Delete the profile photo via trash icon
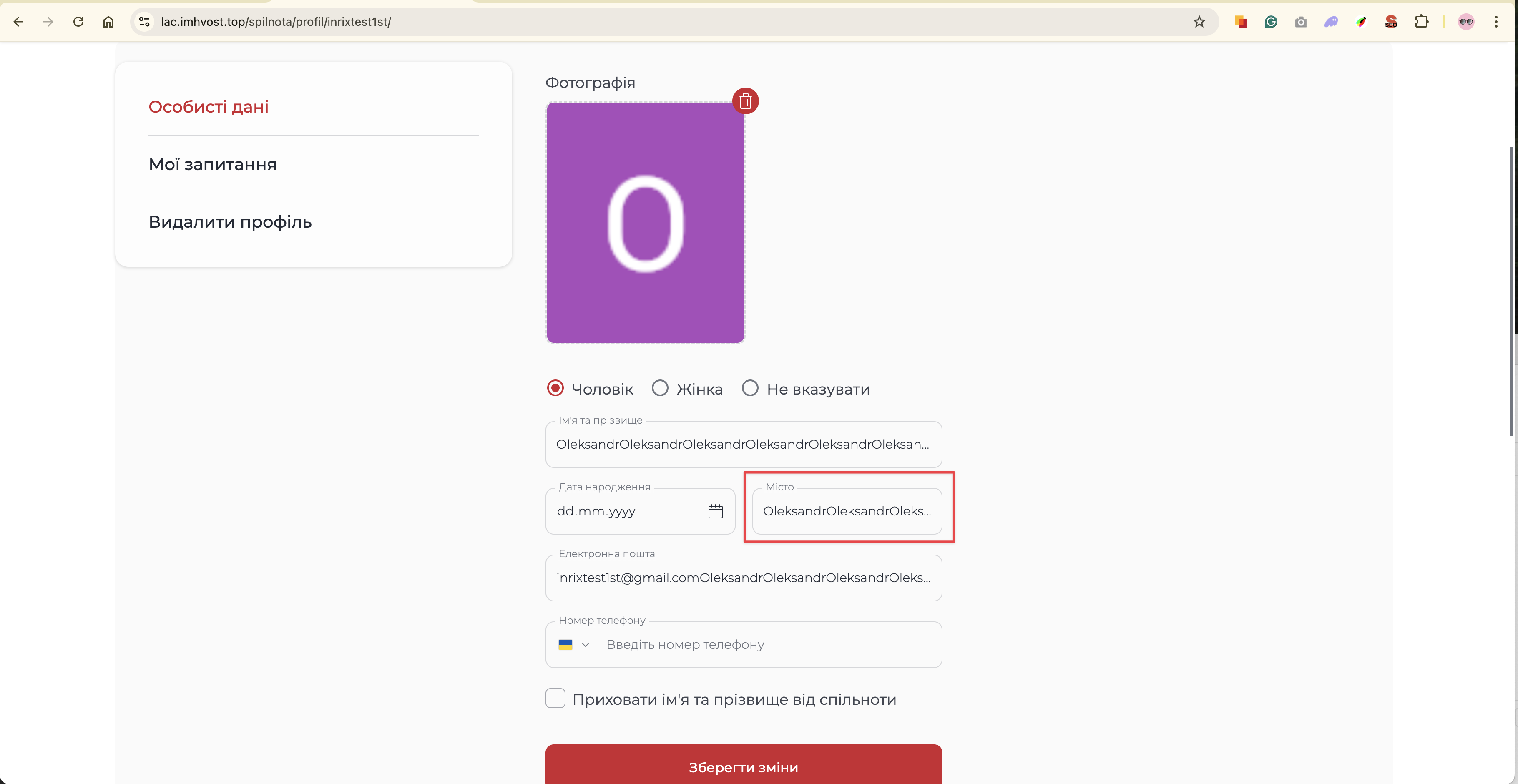The image size is (1518, 784). click(745, 101)
